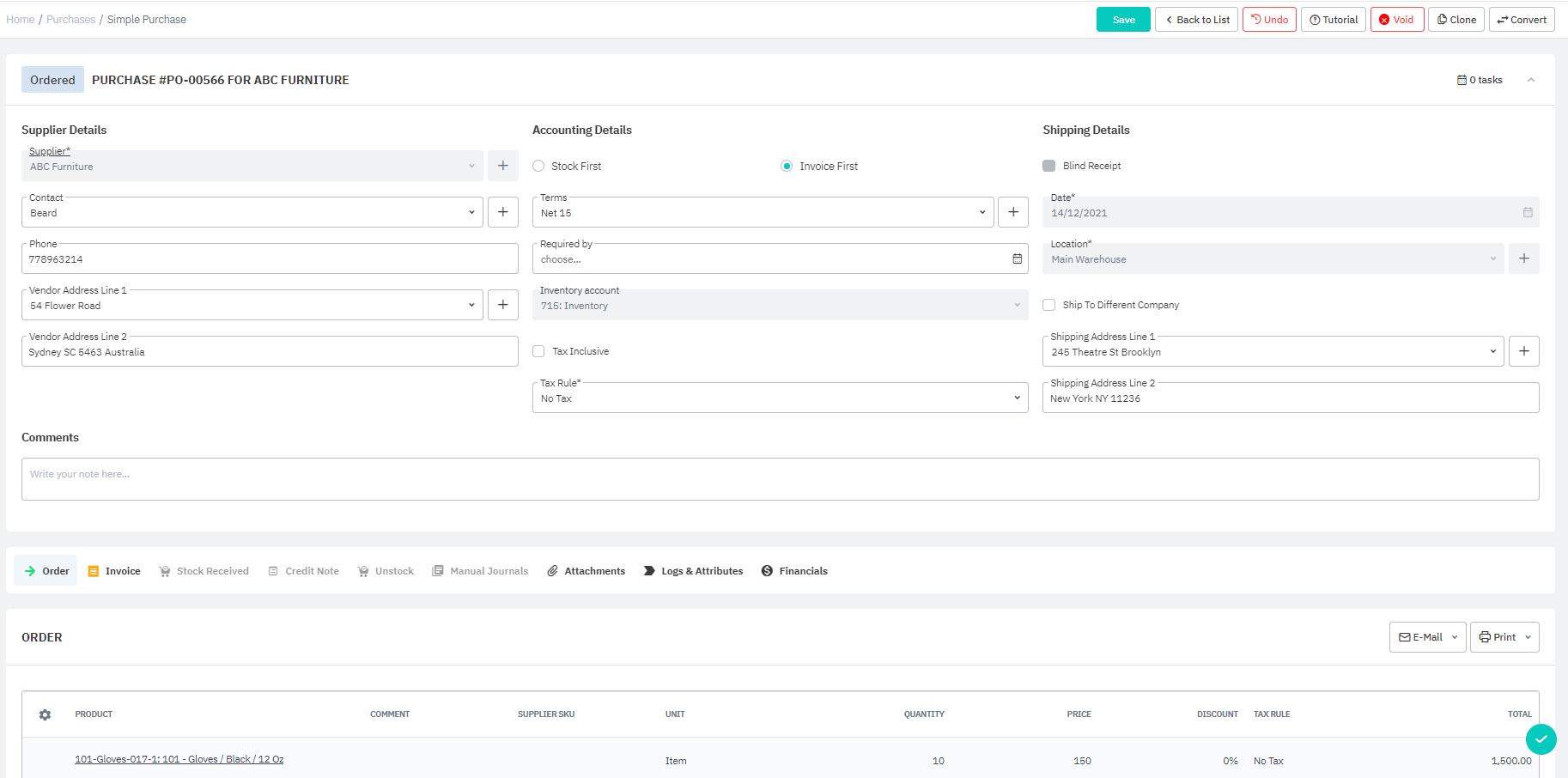The height and width of the screenshot is (778, 1568).
Task: Open Tax Rule dropdown
Action: click(781, 398)
